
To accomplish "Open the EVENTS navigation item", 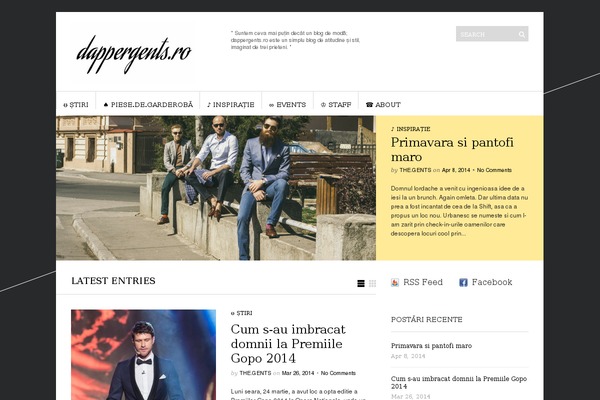I will [287, 104].
